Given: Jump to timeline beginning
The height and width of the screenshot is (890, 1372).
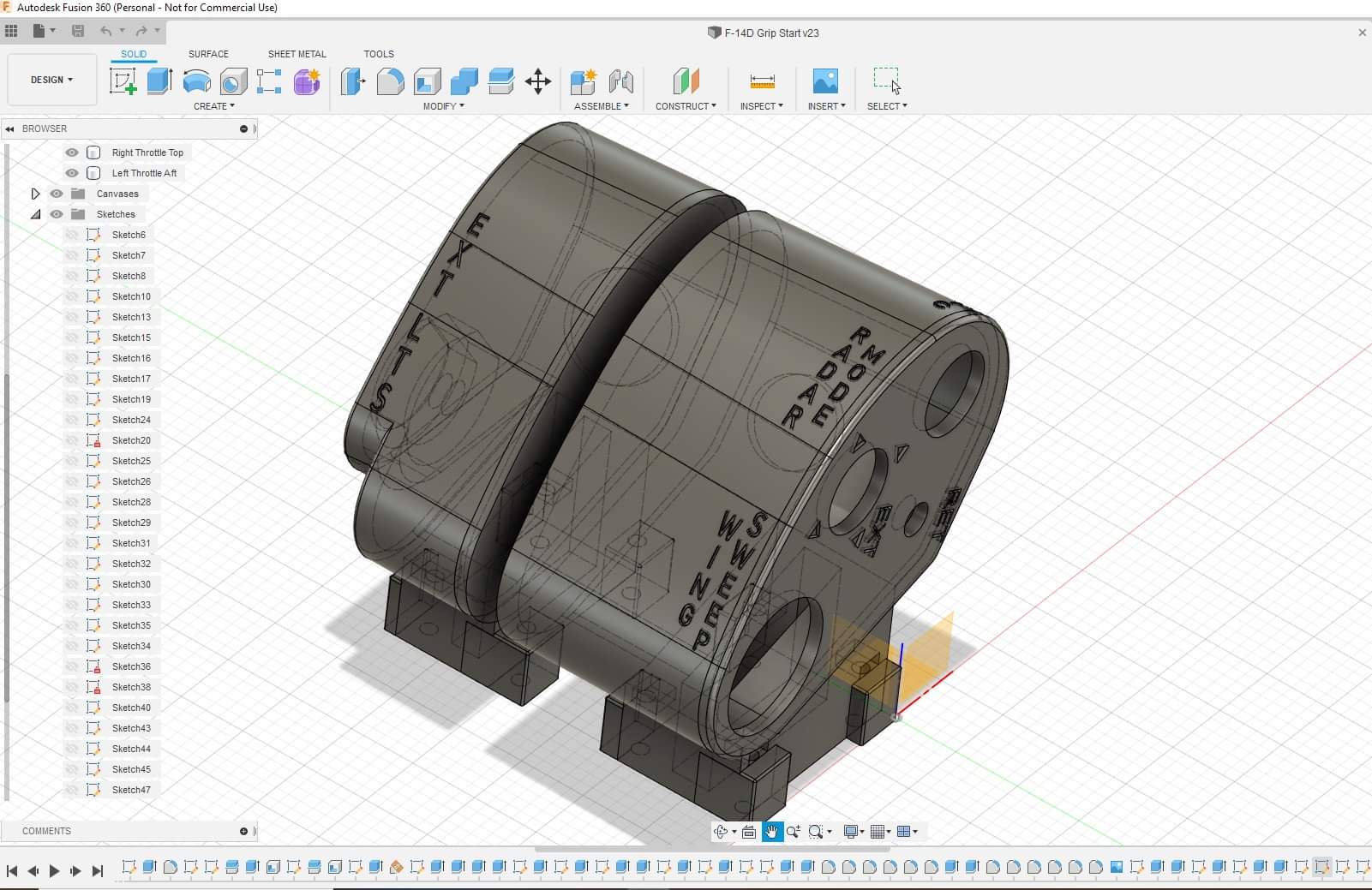Looking at the screenshot, I should click(x=12, y=870).
